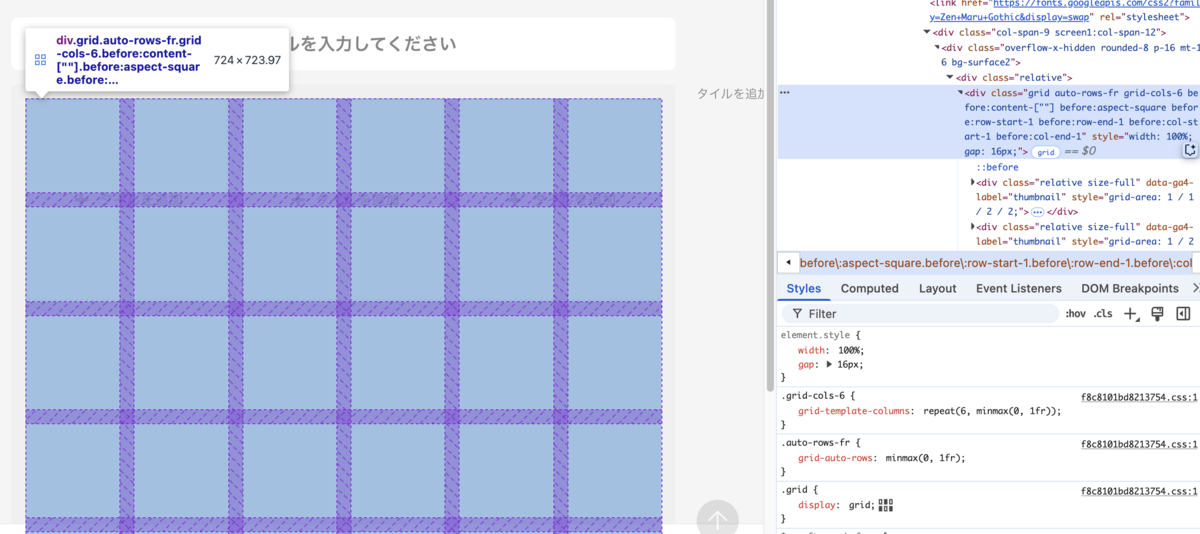Open the Event Listeners tab

point(1019,288)
